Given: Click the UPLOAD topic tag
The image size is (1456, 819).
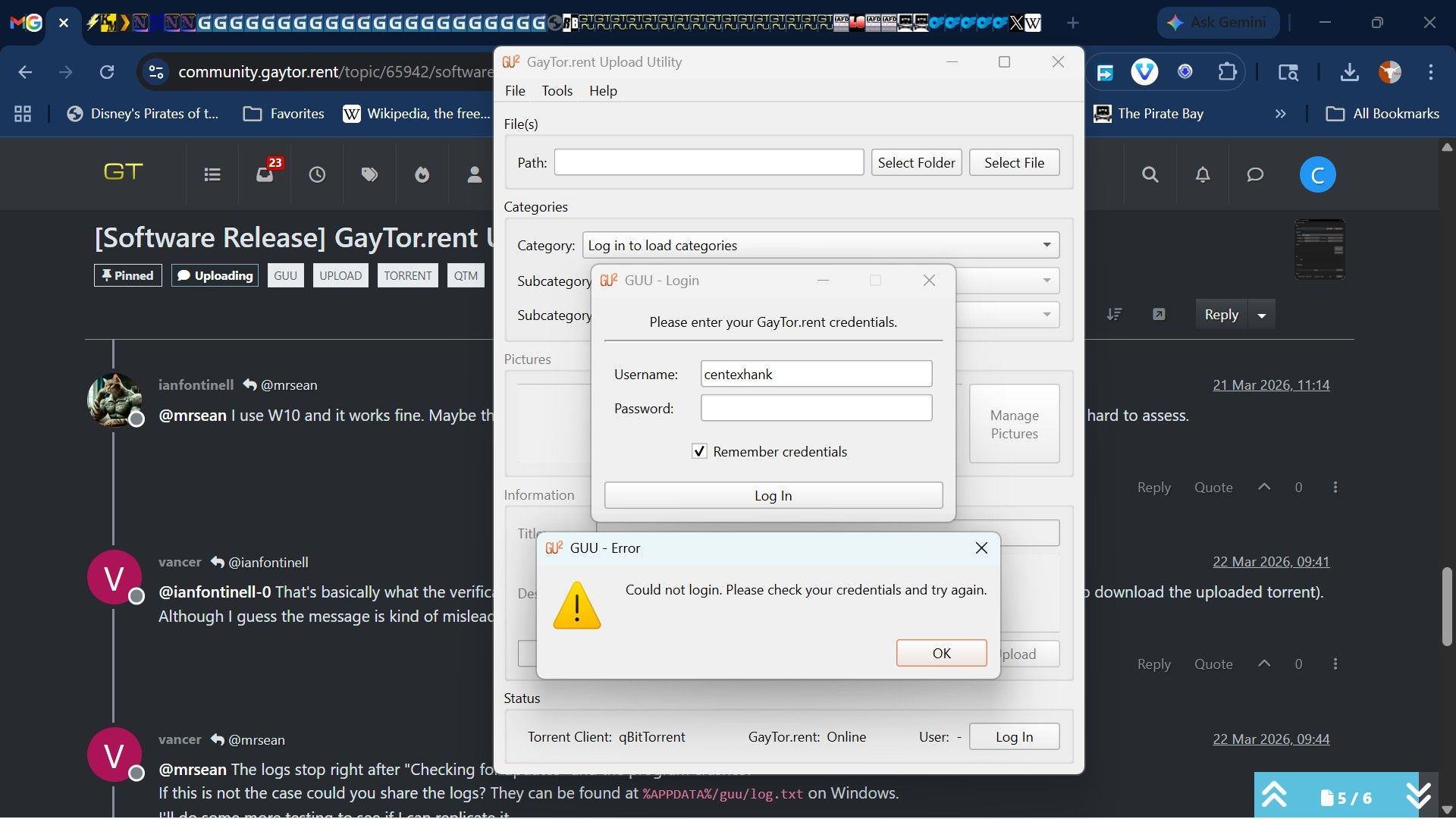Looking at the screenshot, I should pyautogui.click(x=340, y=275).
